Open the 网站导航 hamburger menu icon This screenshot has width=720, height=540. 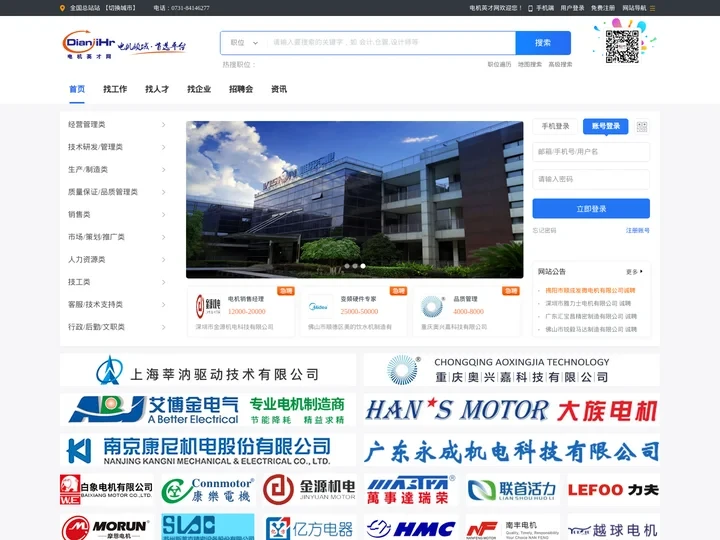[652, 8]
